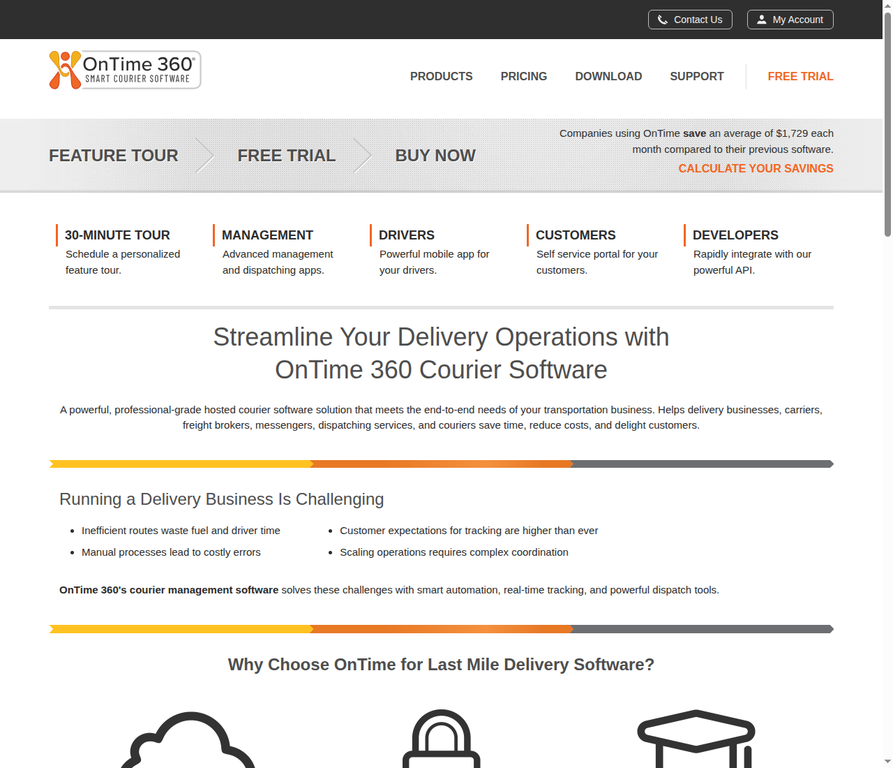Open the SUPPORT menu item
The image size is (893, 768).
pyautogui.click(x=697, y=76)
